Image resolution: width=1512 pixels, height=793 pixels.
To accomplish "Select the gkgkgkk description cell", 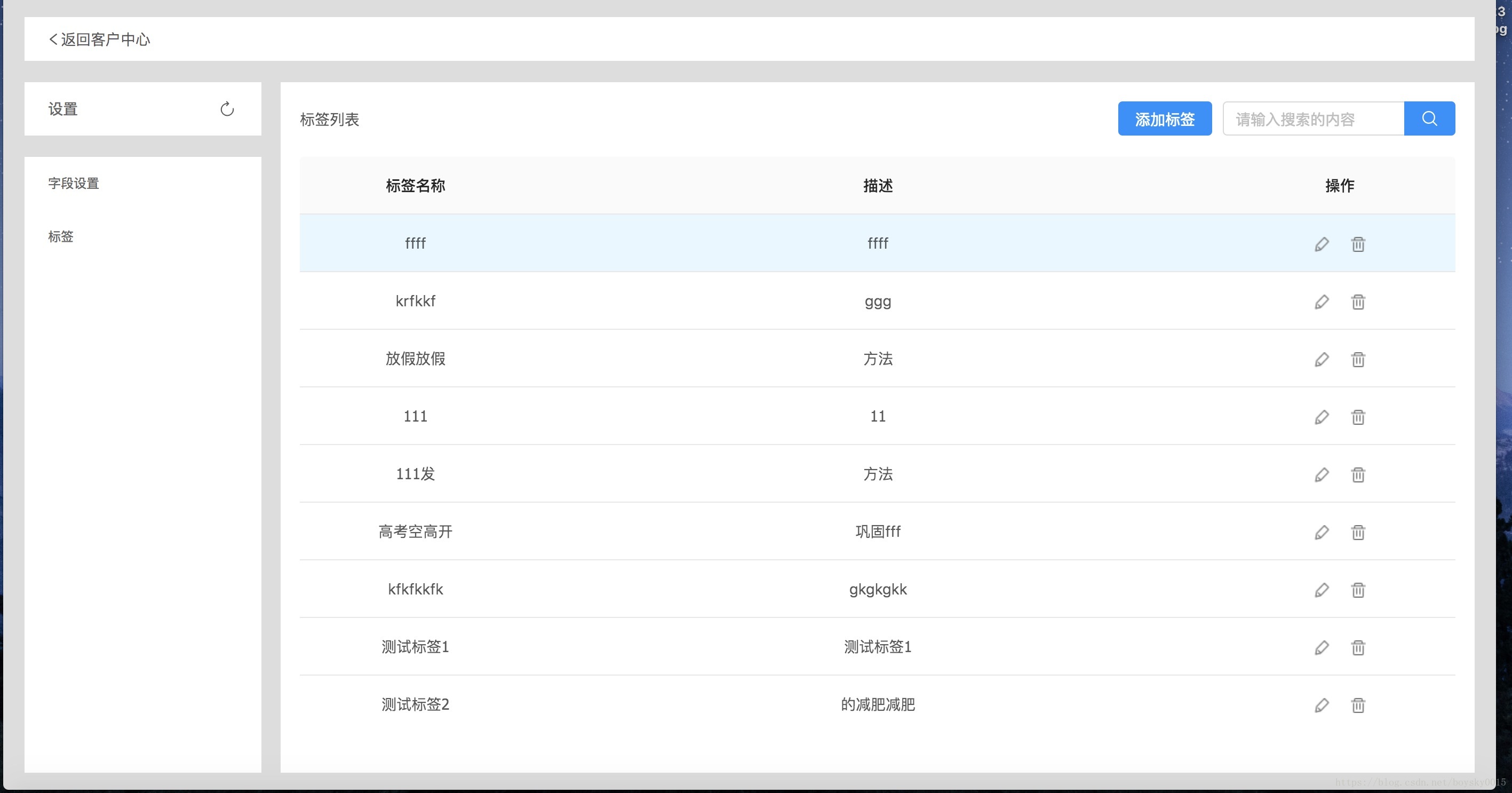I will click(x=878, y=589).
